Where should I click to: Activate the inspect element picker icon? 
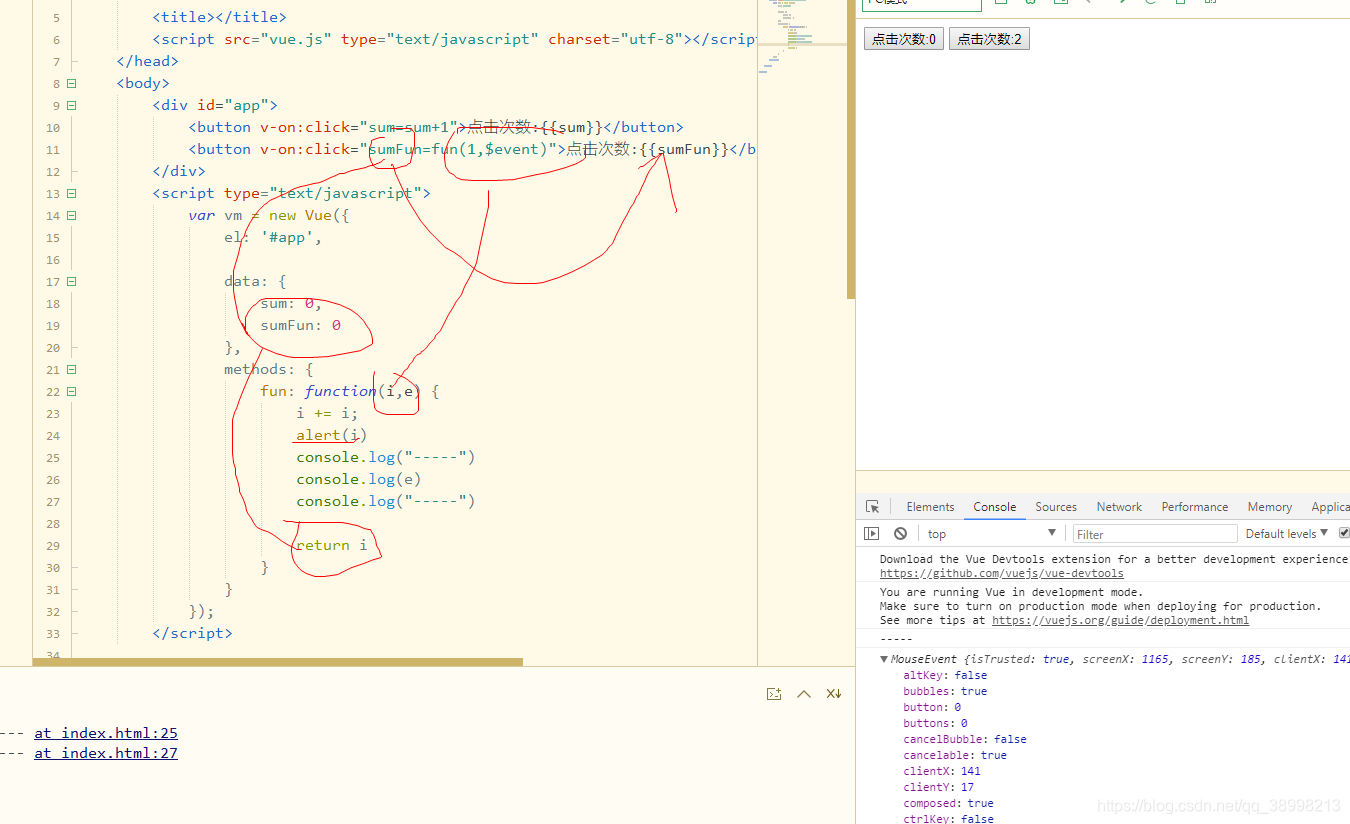pos(872,507)
